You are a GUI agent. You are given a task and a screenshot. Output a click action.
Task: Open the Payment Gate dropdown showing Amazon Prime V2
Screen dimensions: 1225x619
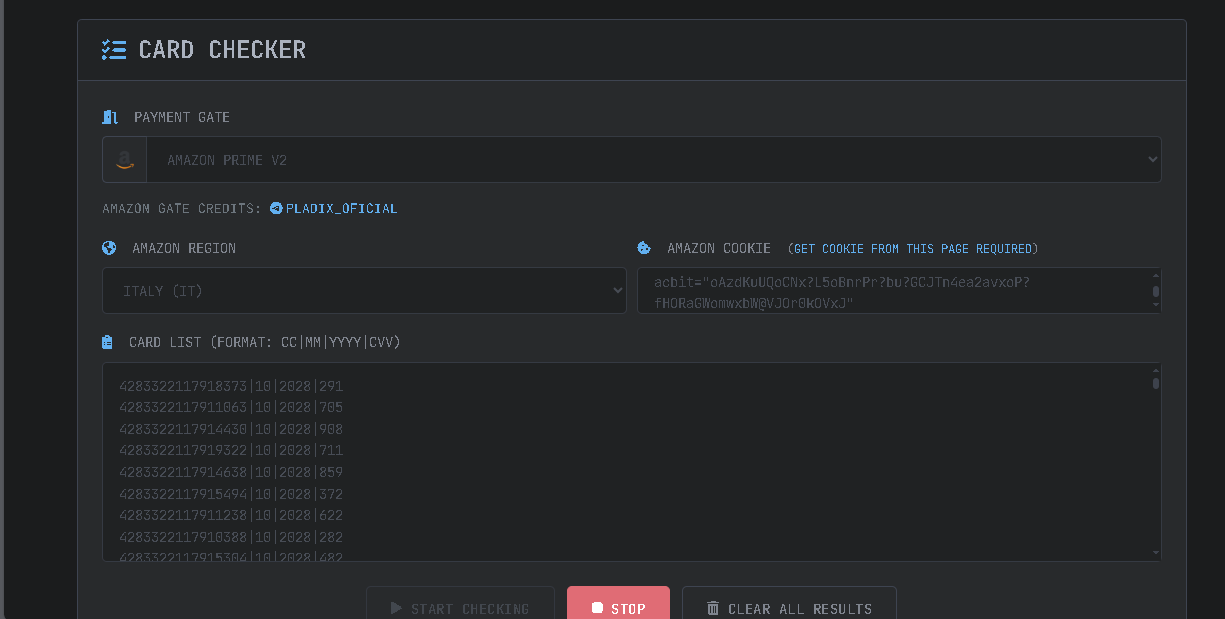click(x=654, y=160)
